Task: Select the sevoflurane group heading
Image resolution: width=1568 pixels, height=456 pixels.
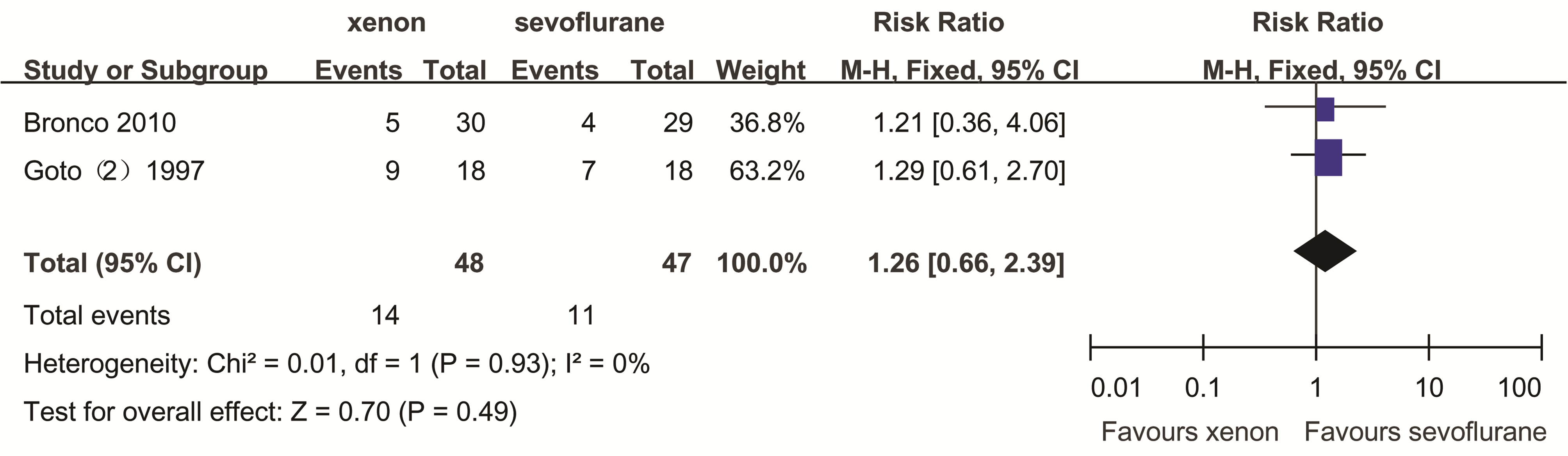Action: [x=589, y=23]
